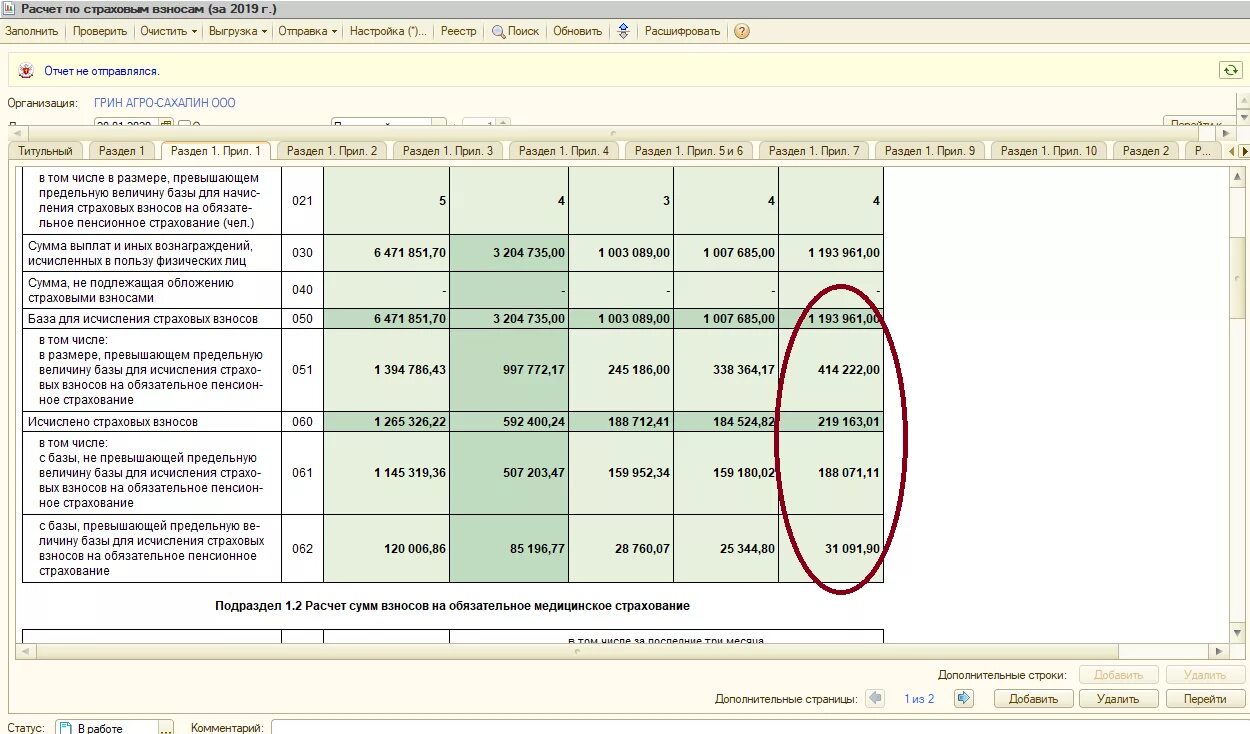
Task: Click the horizontal scrollbar below the table
Action: click(621, 651)
